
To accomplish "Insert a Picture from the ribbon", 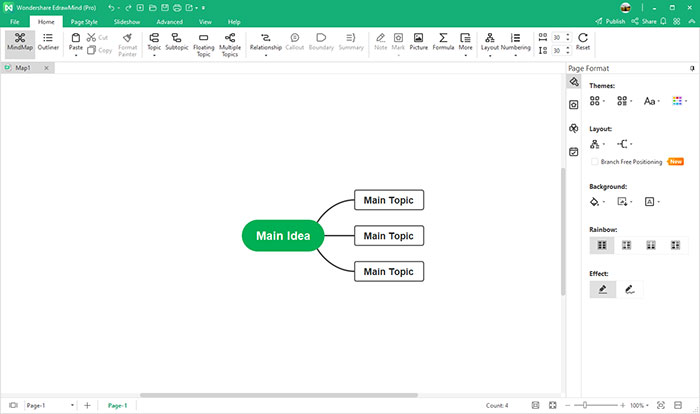I will [x=418, y=41].
